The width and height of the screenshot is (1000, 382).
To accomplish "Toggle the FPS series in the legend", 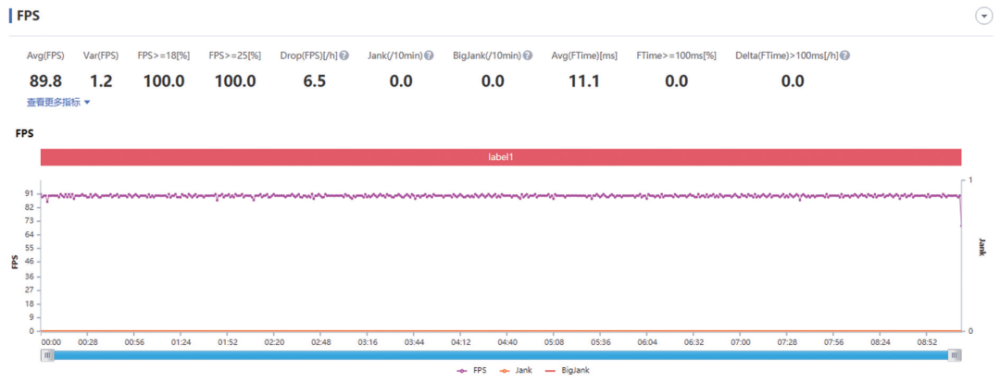I will pos(472,370).
